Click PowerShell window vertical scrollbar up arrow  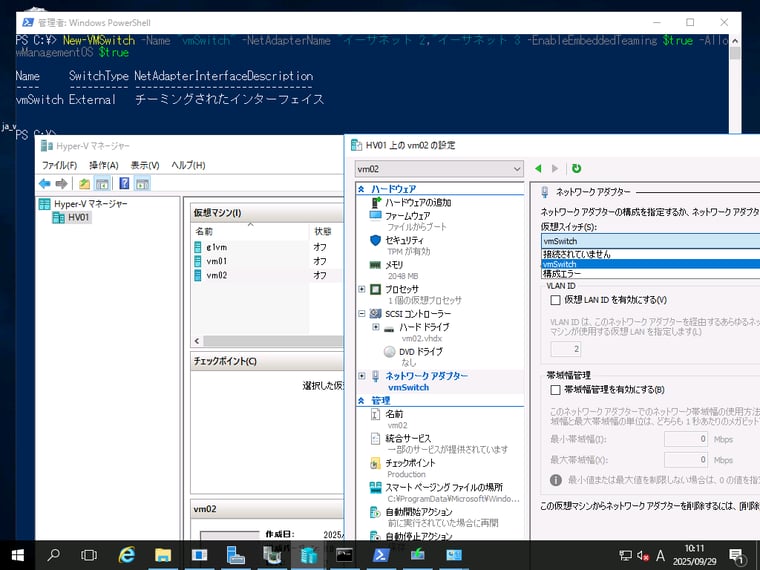coord(735,41)
